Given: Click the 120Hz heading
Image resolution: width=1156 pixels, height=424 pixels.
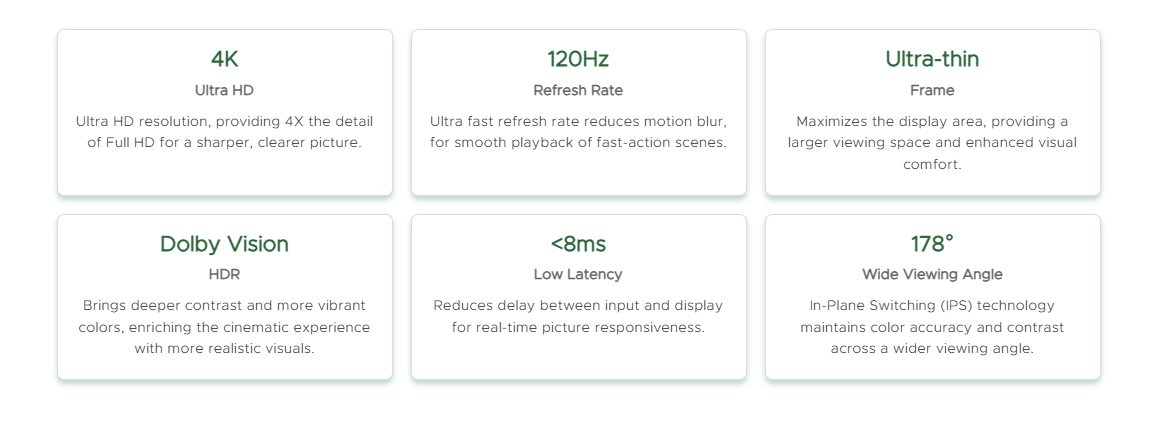Looking at the screenshot, I should coord(578,59).
